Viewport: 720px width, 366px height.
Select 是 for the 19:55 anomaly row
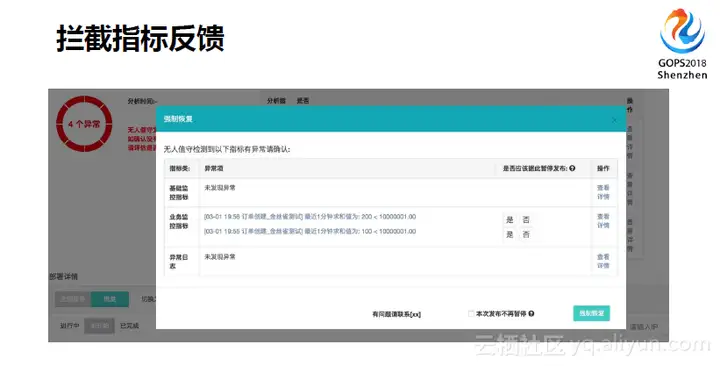510,235
